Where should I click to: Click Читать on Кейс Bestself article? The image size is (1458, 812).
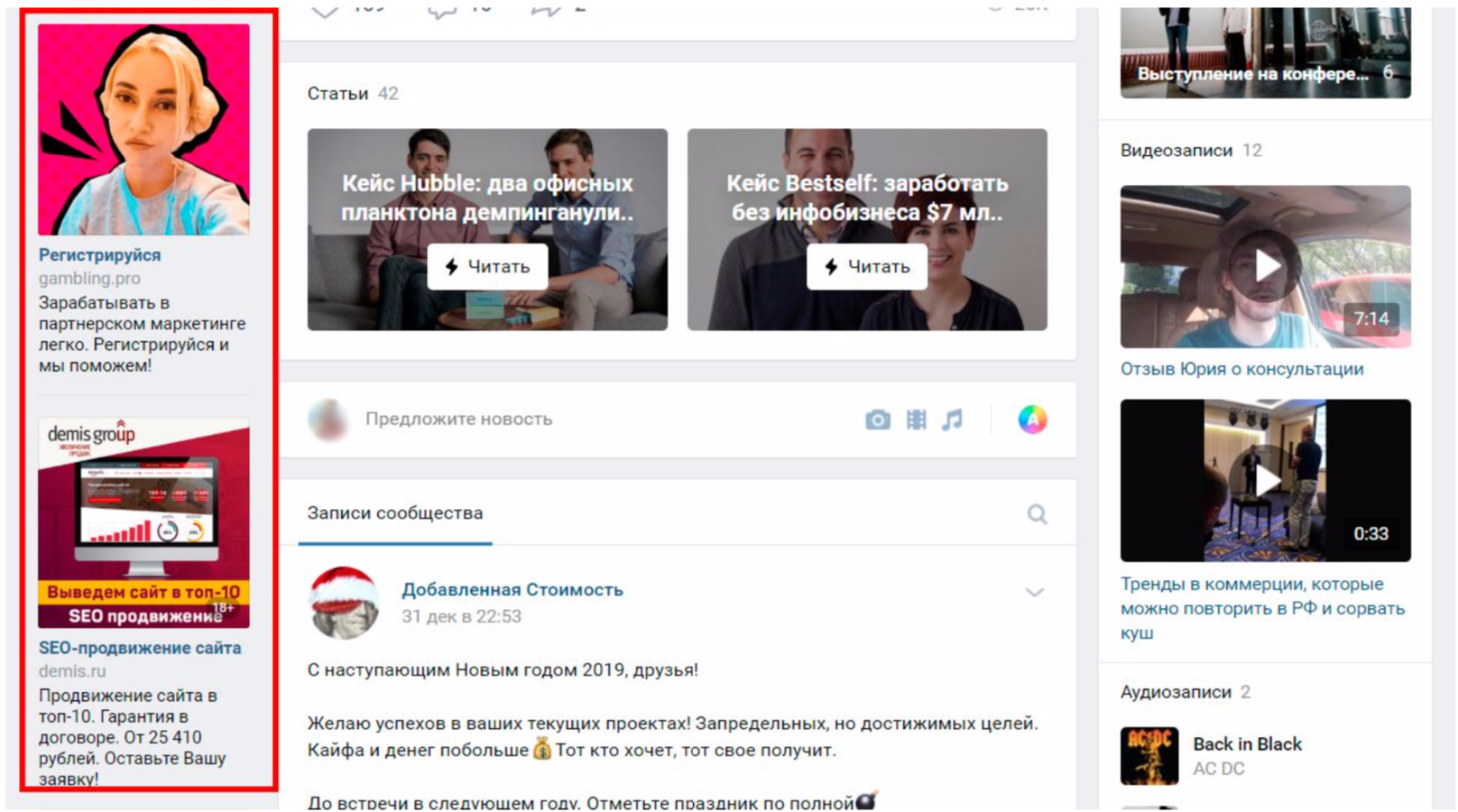(866, 267)
